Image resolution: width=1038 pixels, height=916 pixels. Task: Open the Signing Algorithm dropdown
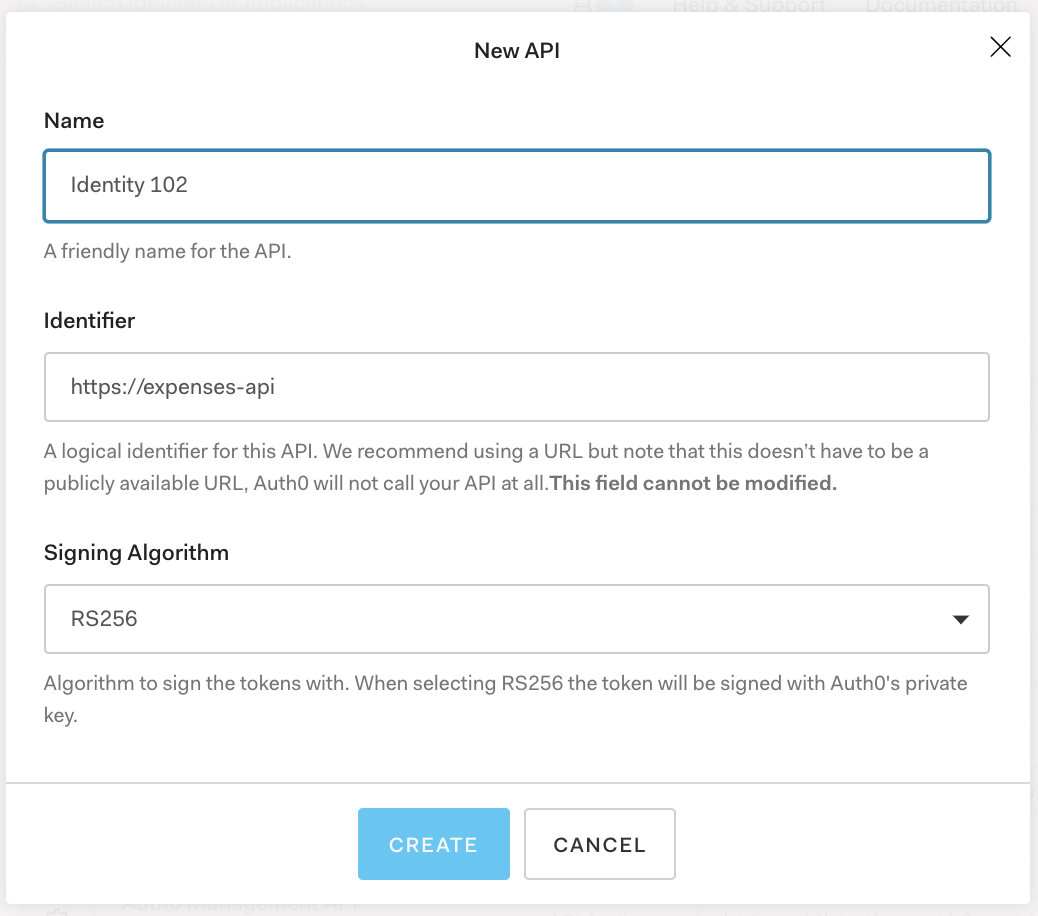(517, 619)
